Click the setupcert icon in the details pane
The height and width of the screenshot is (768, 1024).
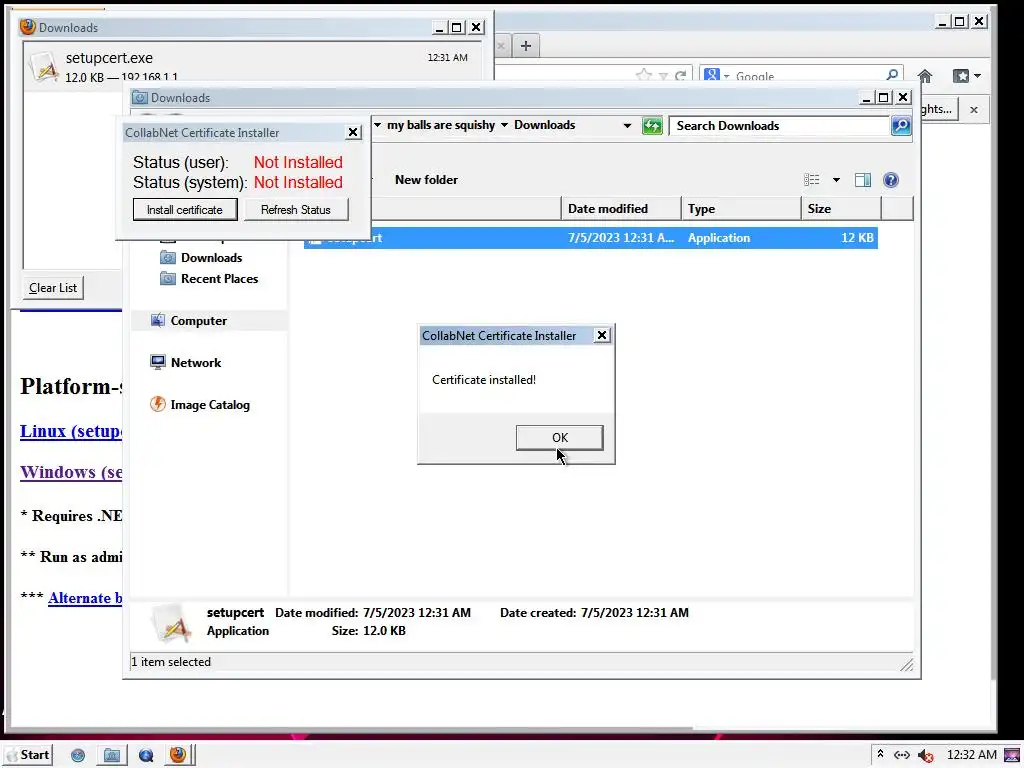pyautogui.click(x=170, y=622)
